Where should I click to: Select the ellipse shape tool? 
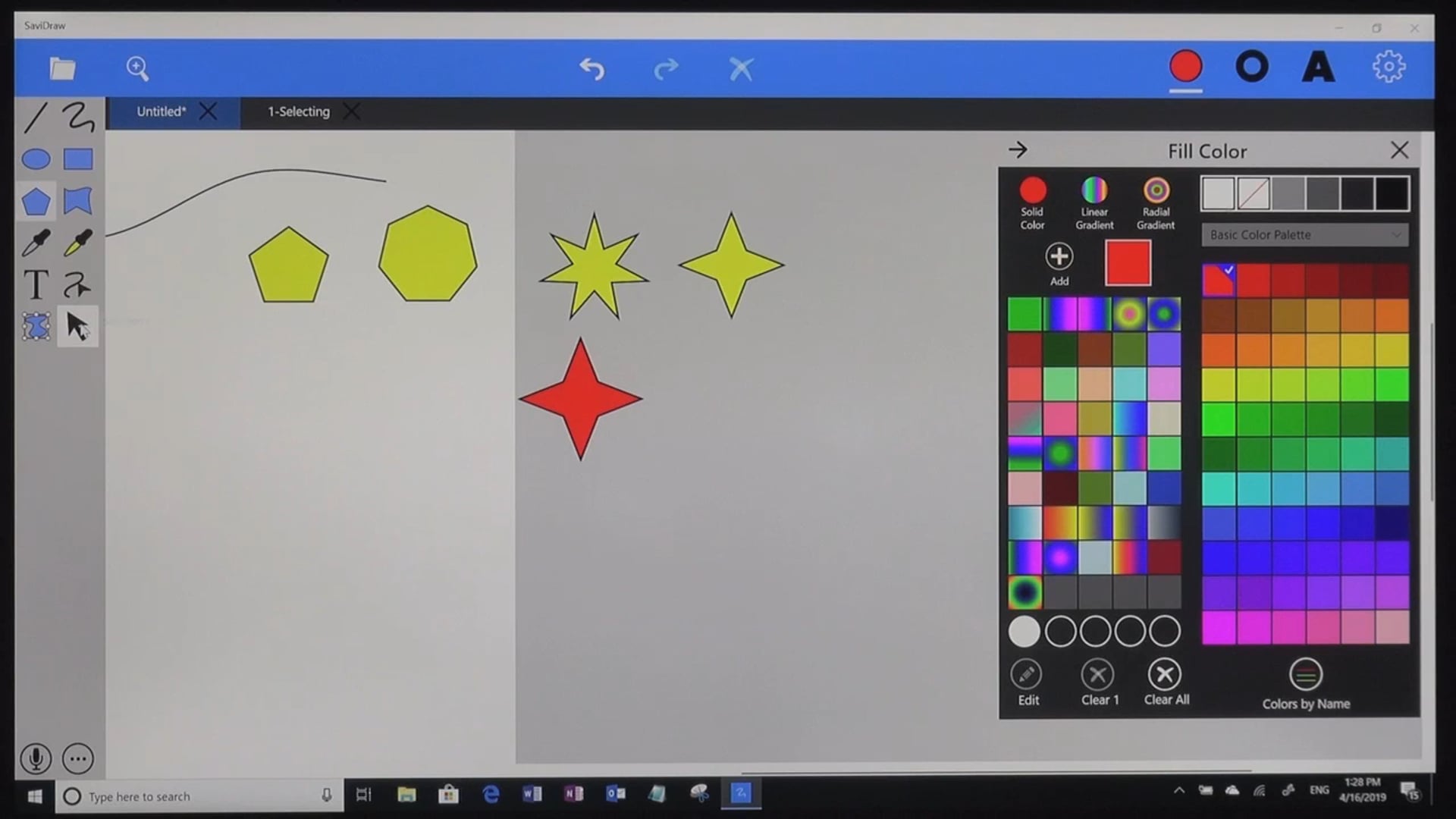[x=36, y=159]
